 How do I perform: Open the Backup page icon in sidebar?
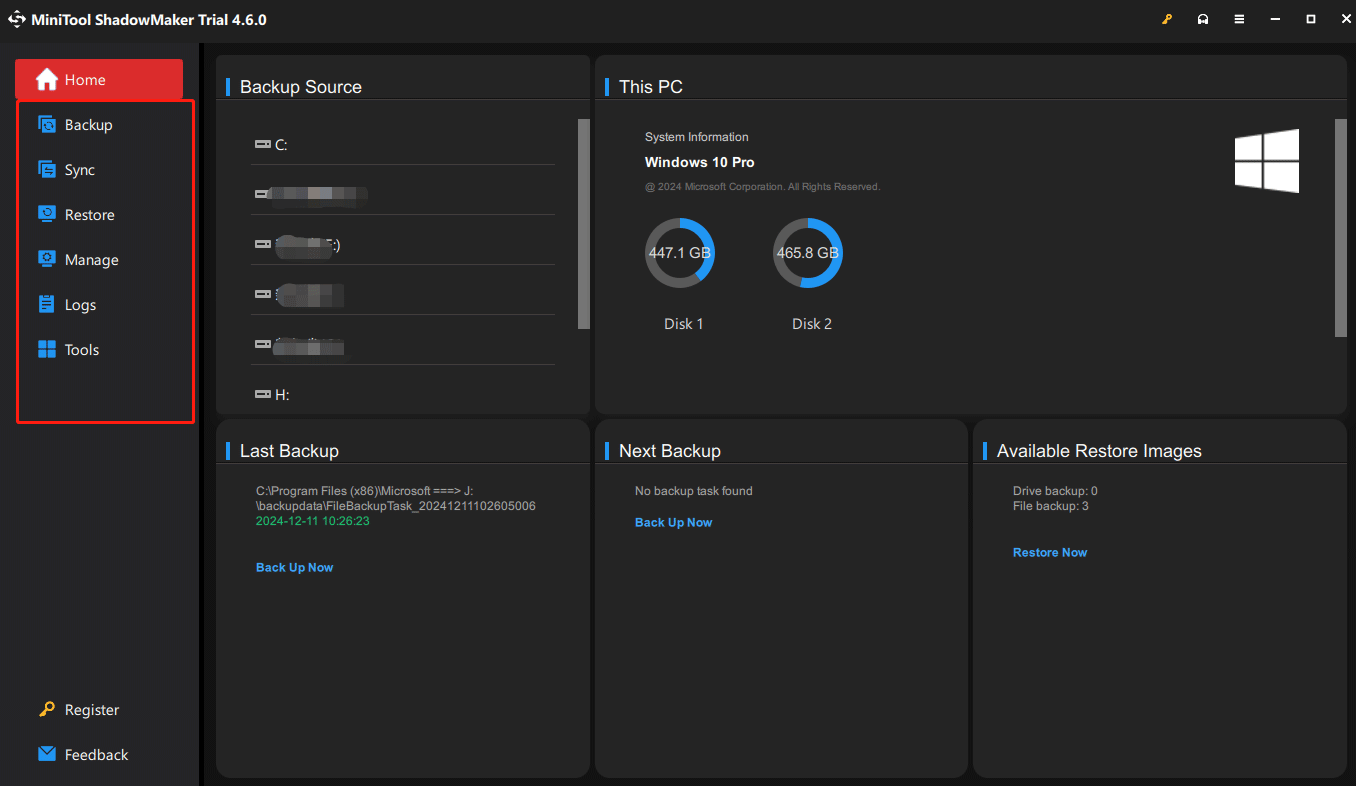(x=46, y=125)
